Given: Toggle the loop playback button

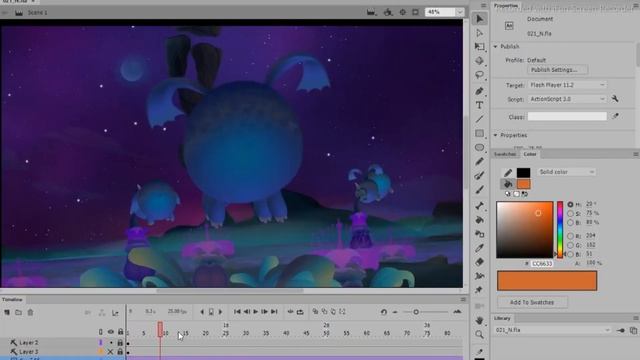Looking at the screenshot, I should pos(300,312).
